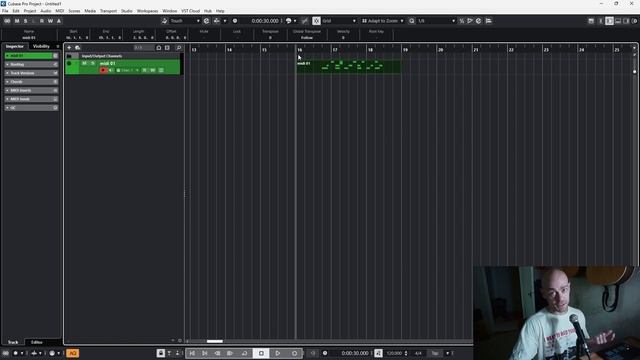
Task: Open the MIDI menu
Action: click(60, 11)
